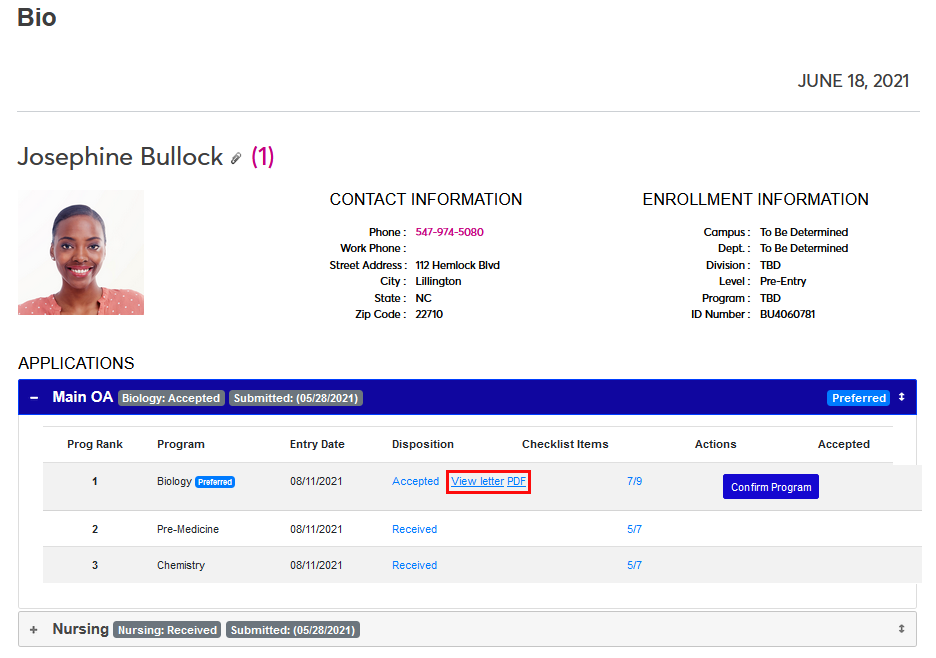Click the reorder arrows on Main OA header
The height and width of the screenshot is (658, 936).
coord(901,397)
